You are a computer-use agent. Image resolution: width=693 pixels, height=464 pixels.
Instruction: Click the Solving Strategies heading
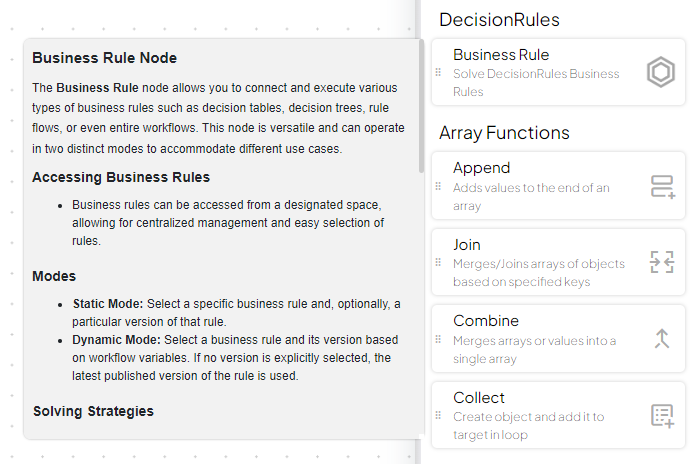(93, 411)
